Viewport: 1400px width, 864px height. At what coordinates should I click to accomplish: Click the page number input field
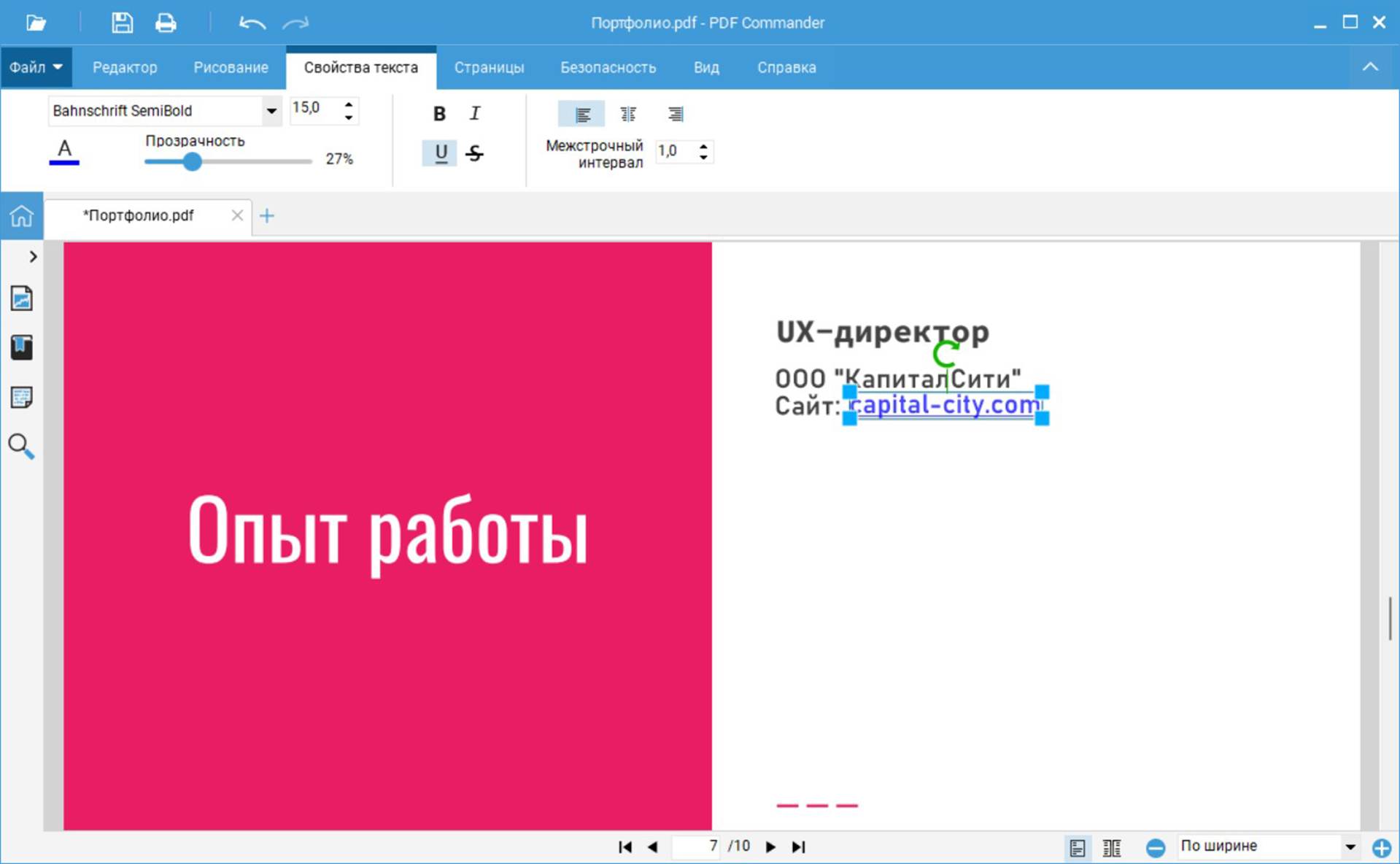(x=697, y=846)
